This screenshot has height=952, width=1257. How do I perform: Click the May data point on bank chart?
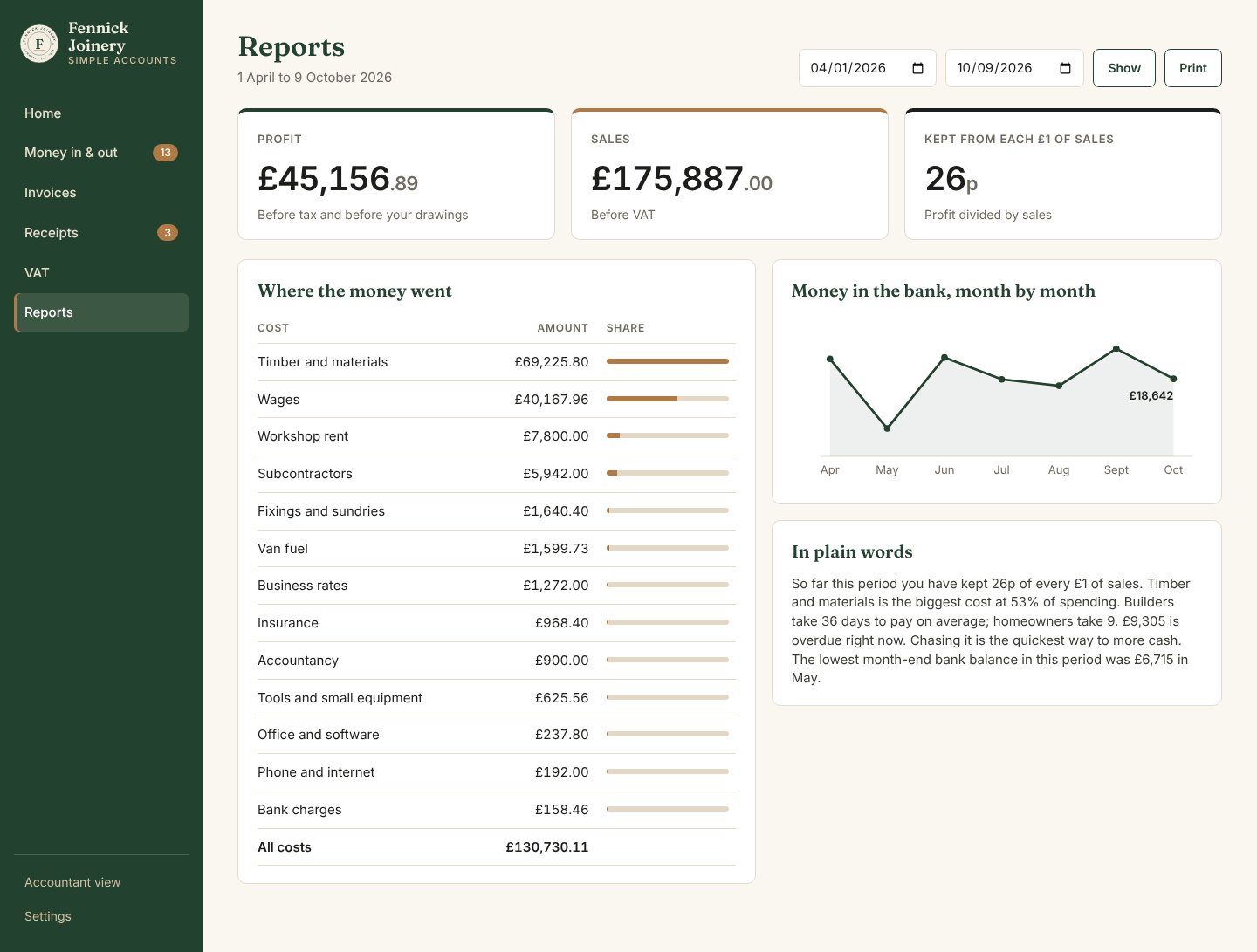click(887, 428)
